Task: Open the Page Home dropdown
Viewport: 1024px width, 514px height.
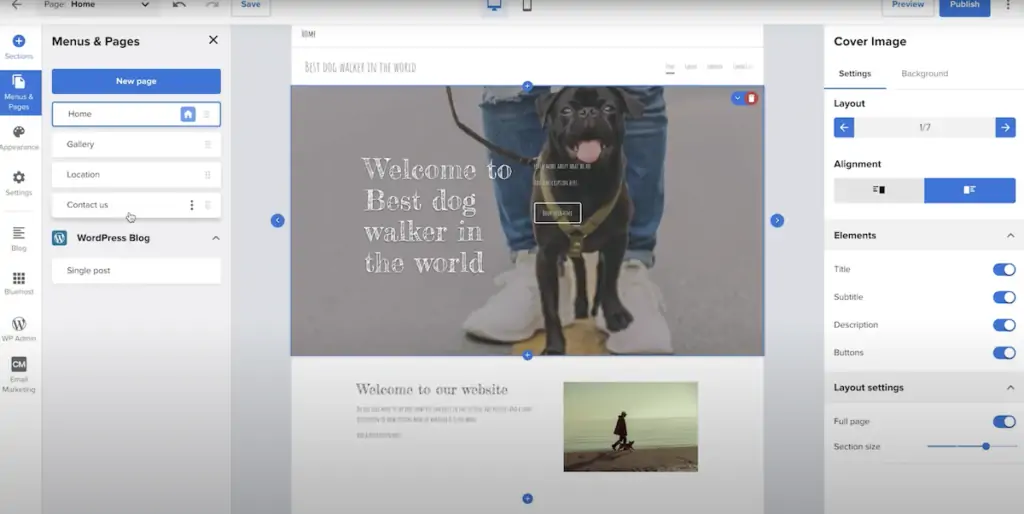Action: [98, 5]
